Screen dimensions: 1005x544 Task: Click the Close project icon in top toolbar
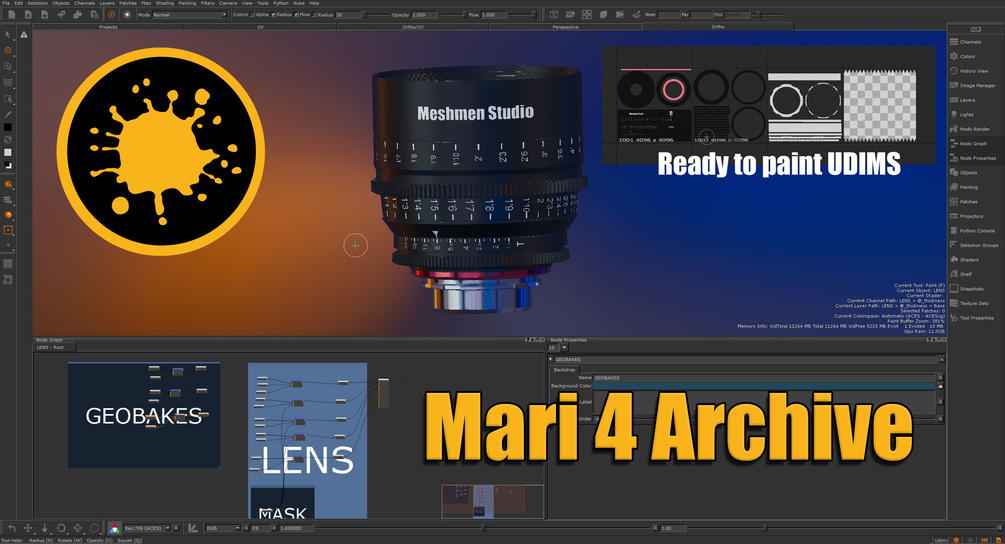[x=28, y=14]
